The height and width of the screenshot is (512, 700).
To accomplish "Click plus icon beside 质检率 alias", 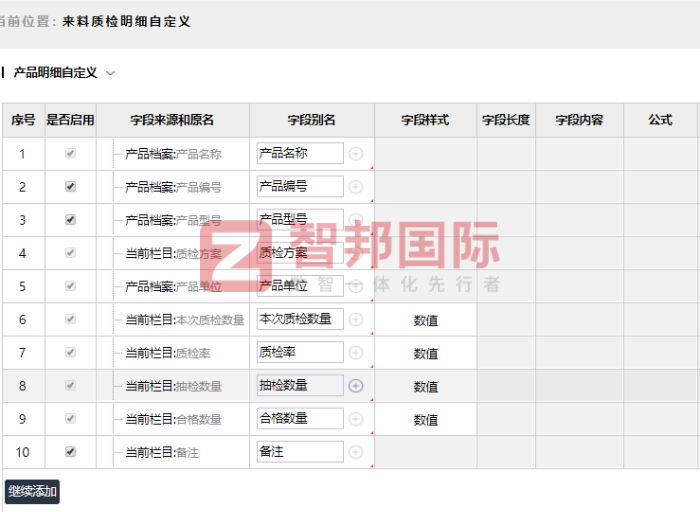I will point(356,353).
